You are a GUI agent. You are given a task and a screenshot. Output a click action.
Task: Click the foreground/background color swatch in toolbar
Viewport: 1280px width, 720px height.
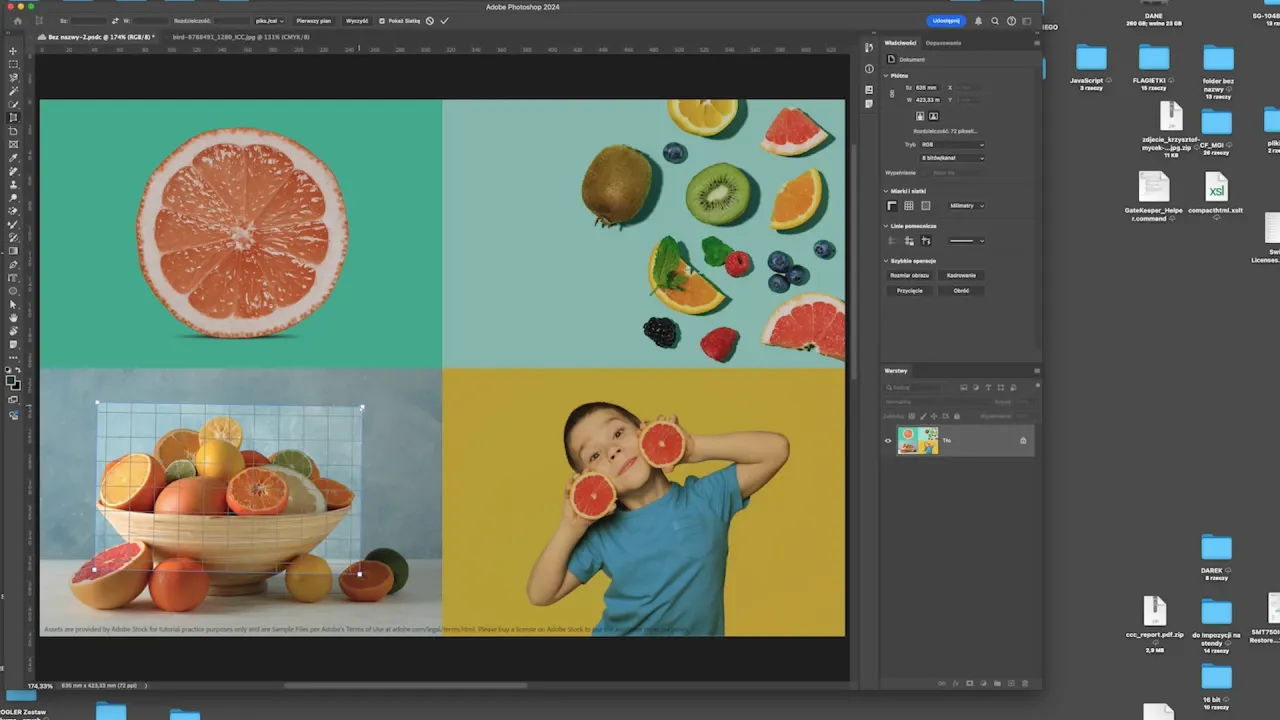(x=13, y=381)
